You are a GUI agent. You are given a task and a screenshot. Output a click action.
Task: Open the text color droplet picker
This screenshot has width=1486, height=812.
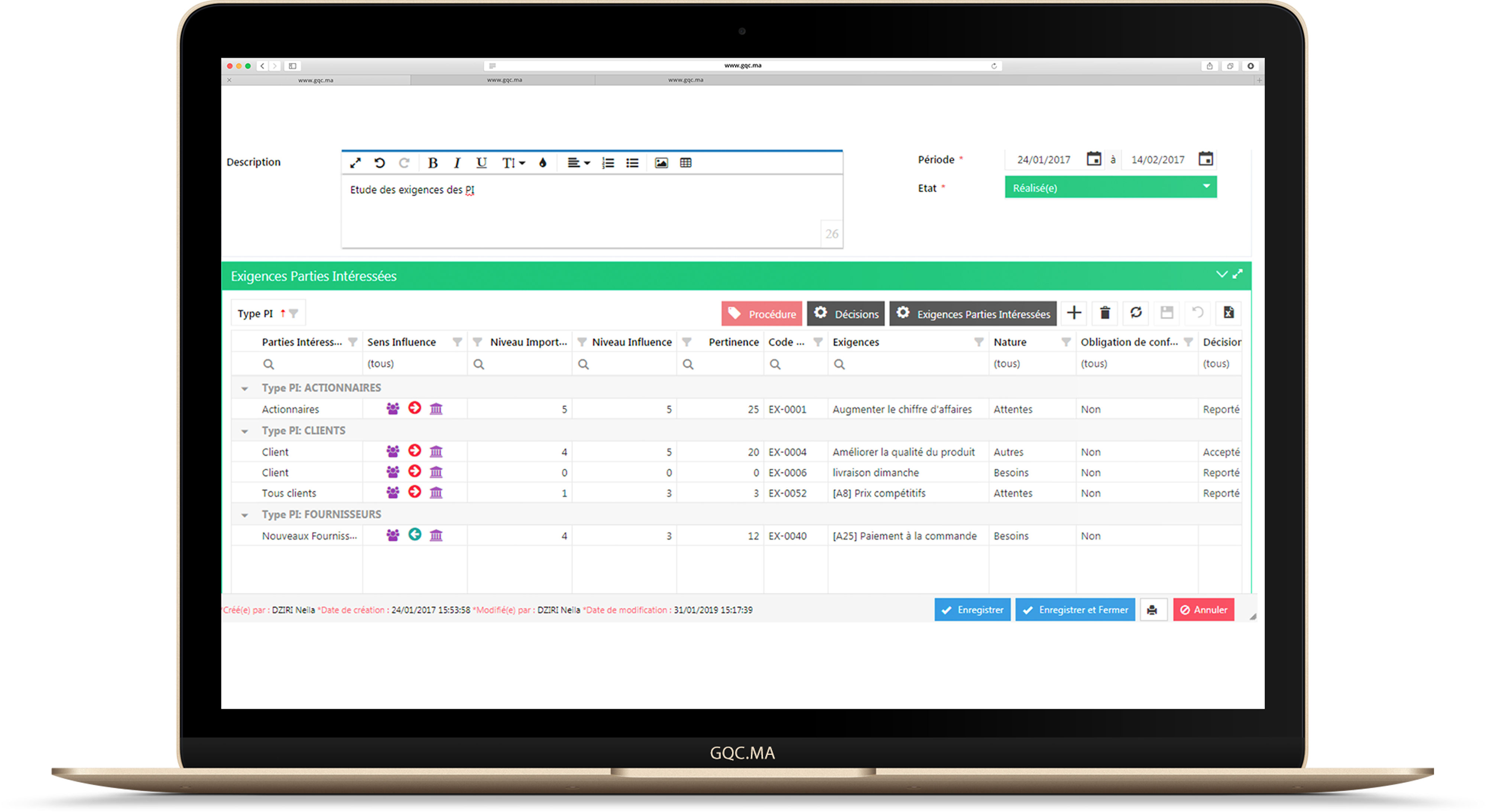[x=542, y=163]
